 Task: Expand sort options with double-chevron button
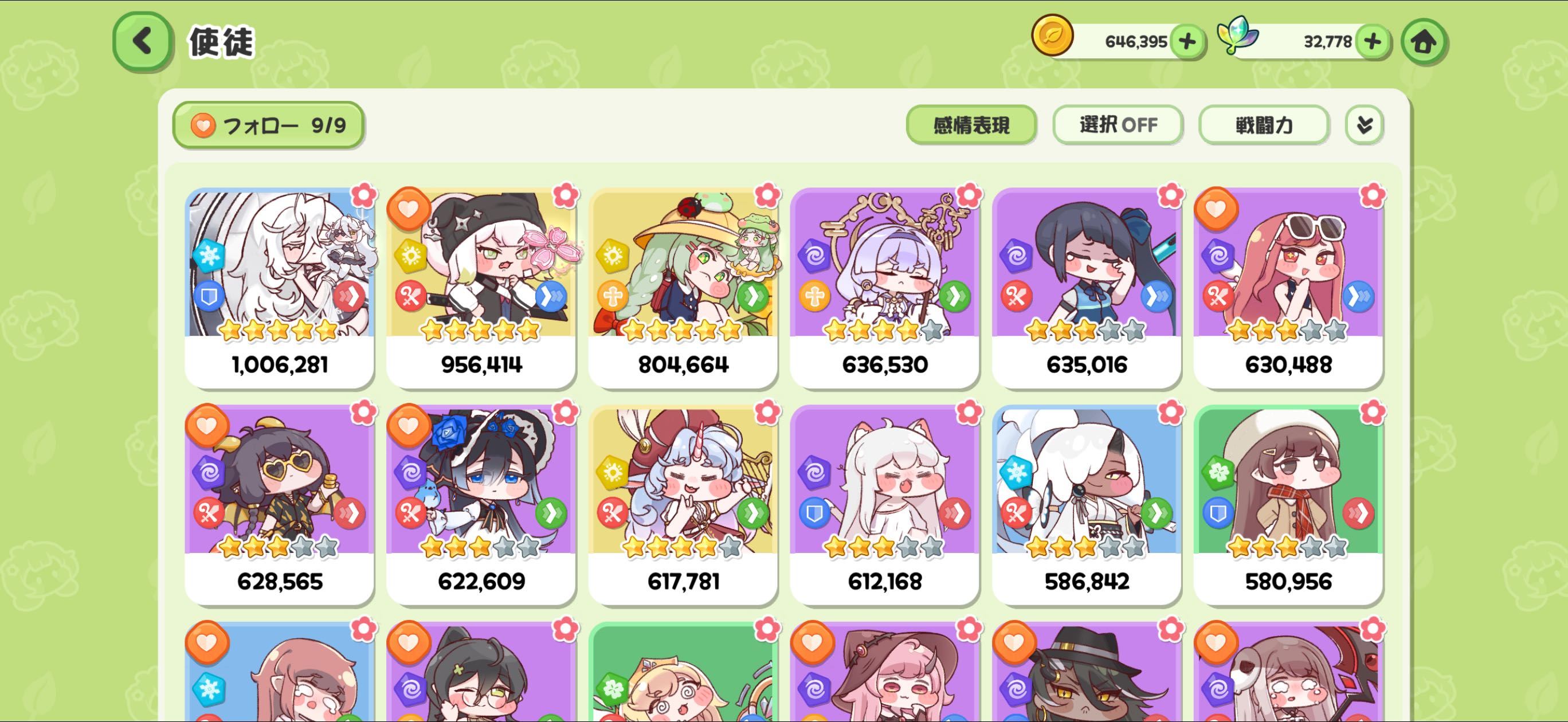click(x=1364, y=125)
